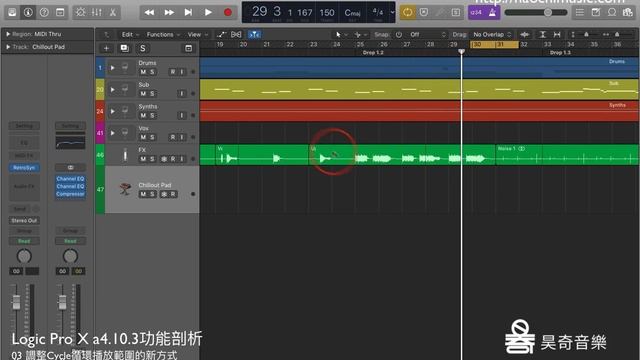Open the Library panel icon
The width and height of the screenshot is (640, 360).
pyautogui.click(x=12, y=12)
